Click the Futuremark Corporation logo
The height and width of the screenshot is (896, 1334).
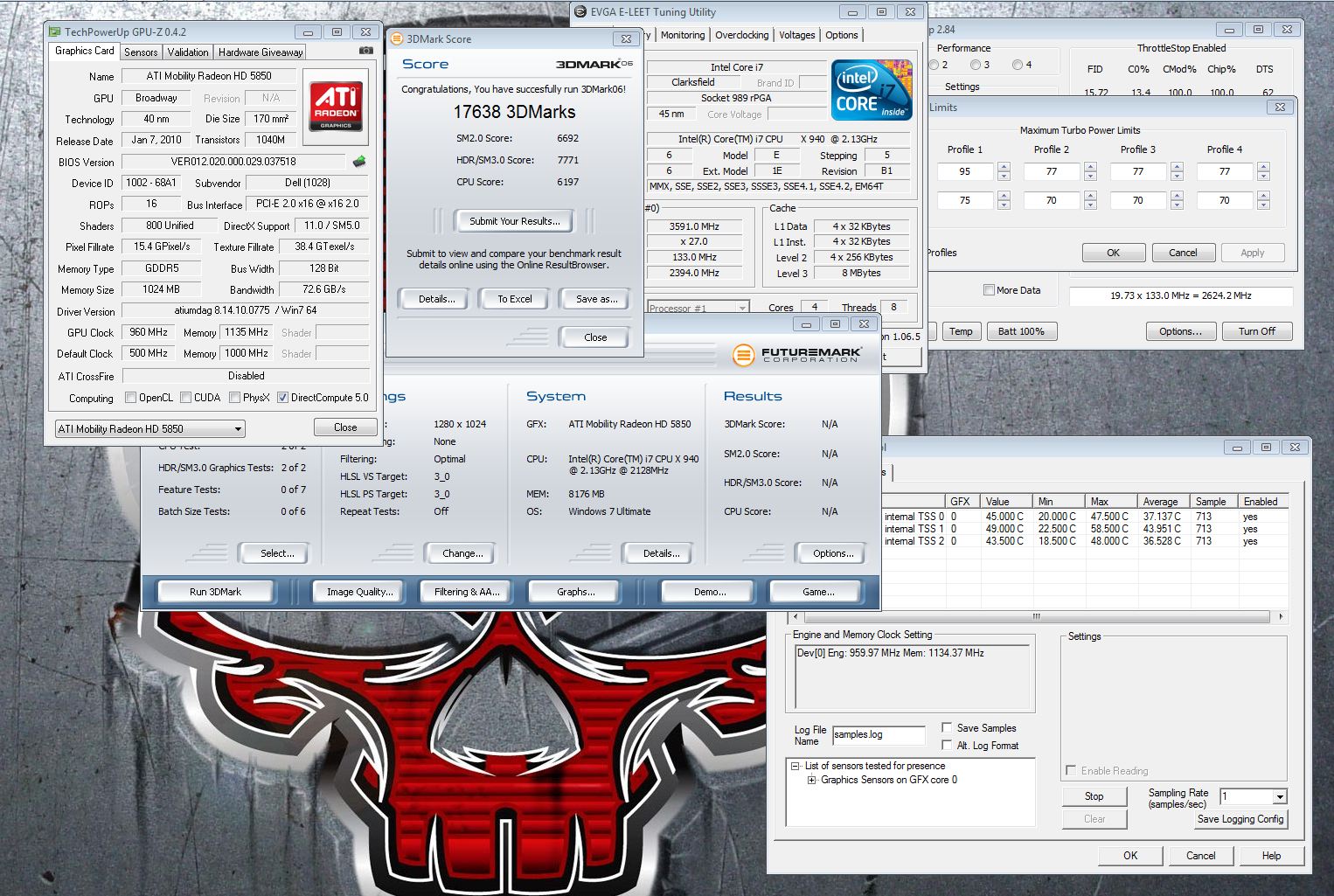pyautogui.click(x=796, y=355)
